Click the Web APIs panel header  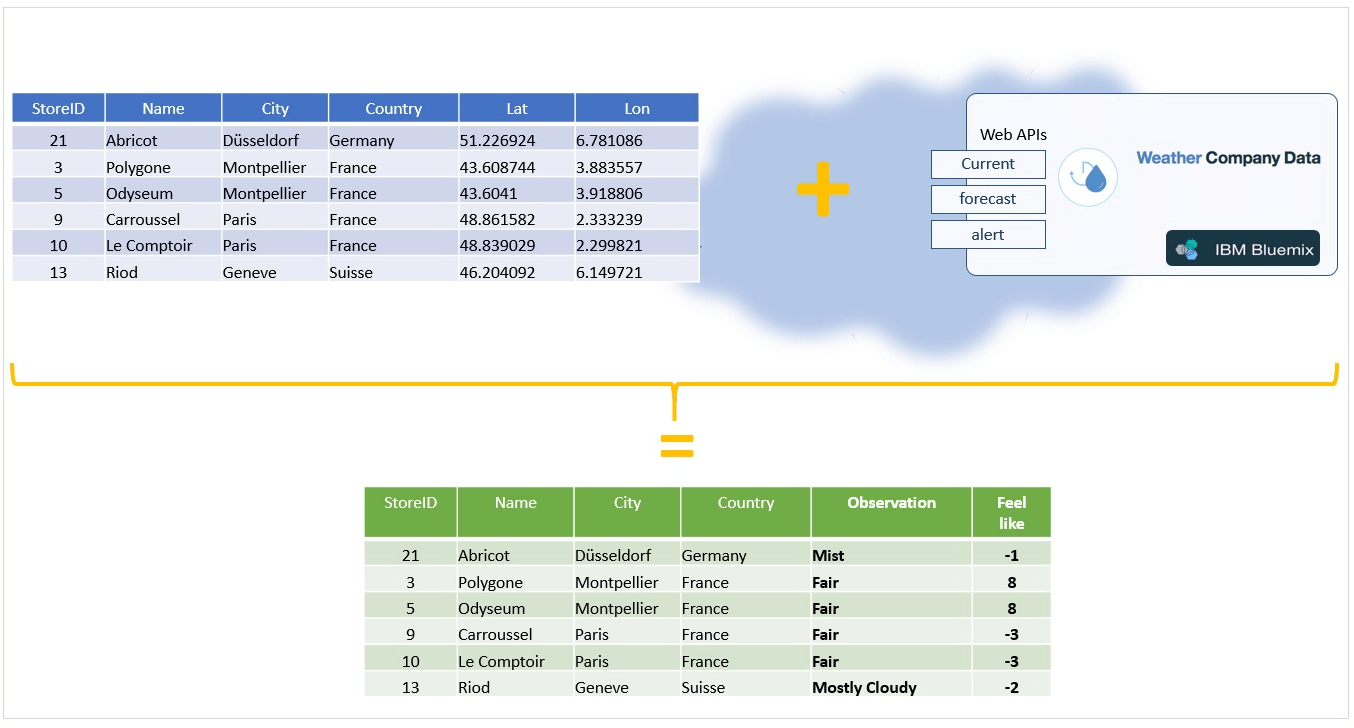pos(1015,134)
